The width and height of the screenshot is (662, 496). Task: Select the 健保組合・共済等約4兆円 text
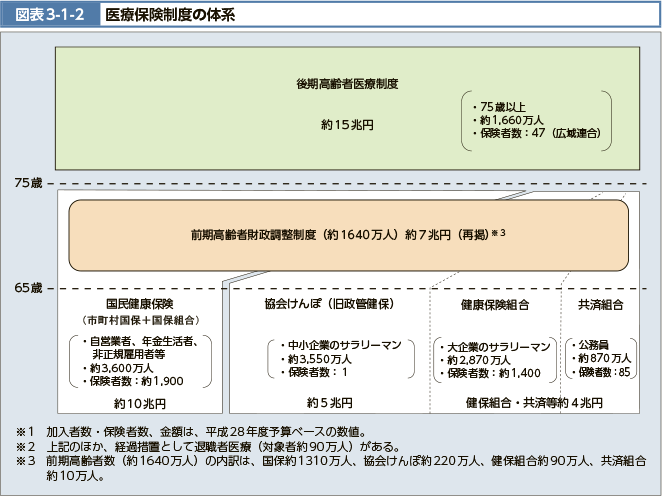[534, 403]
